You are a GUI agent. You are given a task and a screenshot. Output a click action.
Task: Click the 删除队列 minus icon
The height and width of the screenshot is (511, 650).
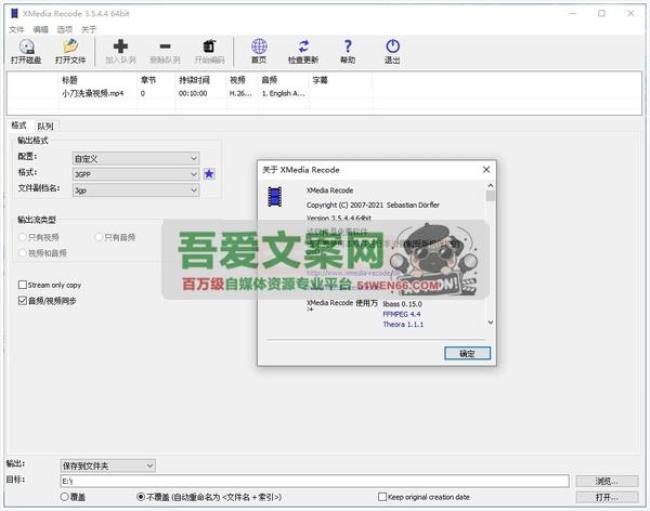(x=165, y=46)
